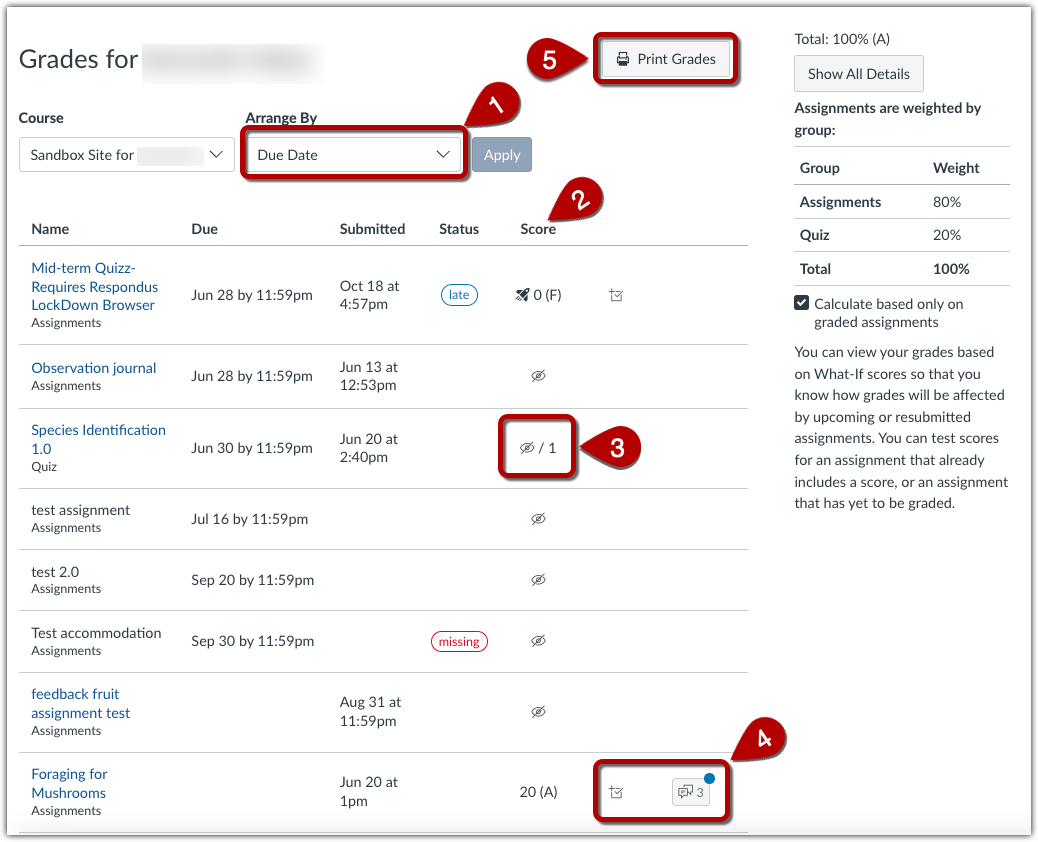
Task: Click hidden grade icon for test assignment
Action: (538, 519)
